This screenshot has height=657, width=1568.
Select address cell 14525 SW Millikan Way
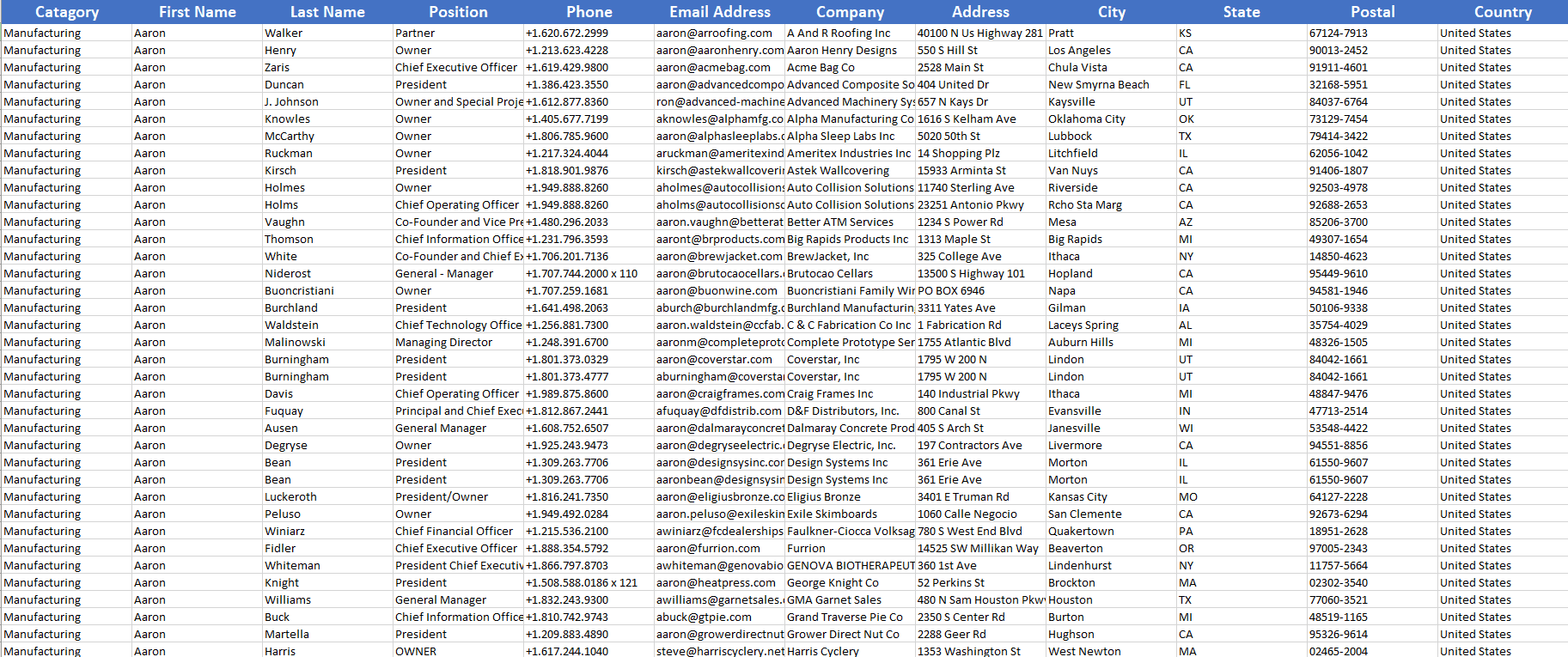(x=980, y=548)
